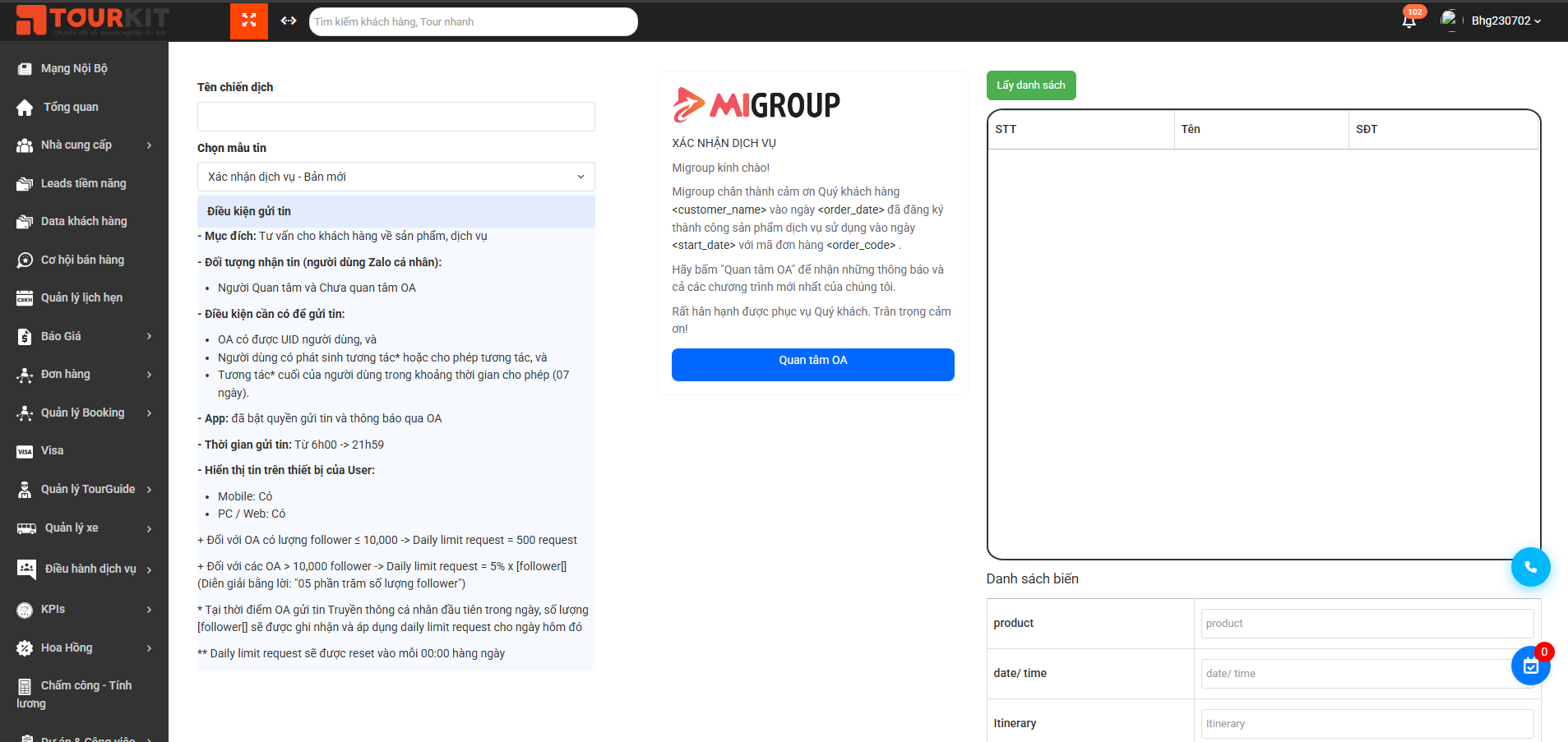Open Quản lý lịch hẹn menu item
The width and height of the screenshot is (1568, 742).
81,297
